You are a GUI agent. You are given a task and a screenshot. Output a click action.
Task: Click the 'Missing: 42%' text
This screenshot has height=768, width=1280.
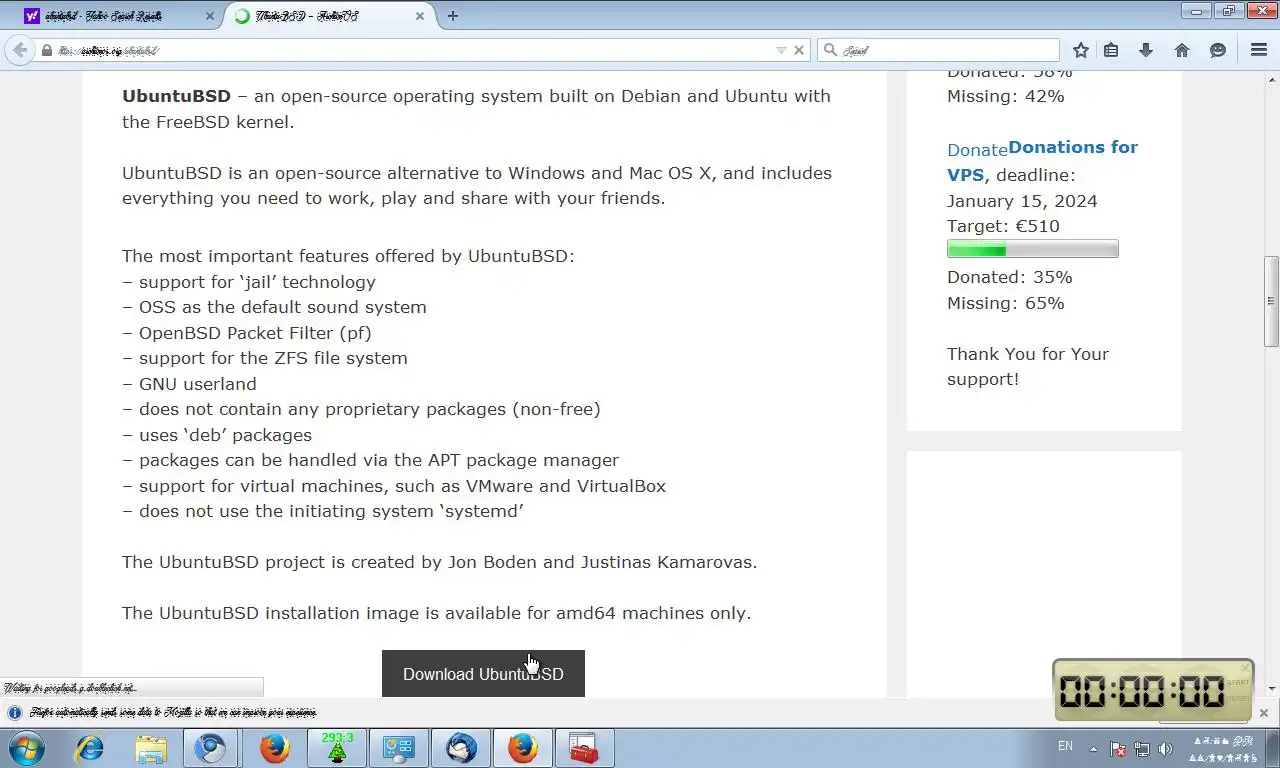pos(1005,96)
